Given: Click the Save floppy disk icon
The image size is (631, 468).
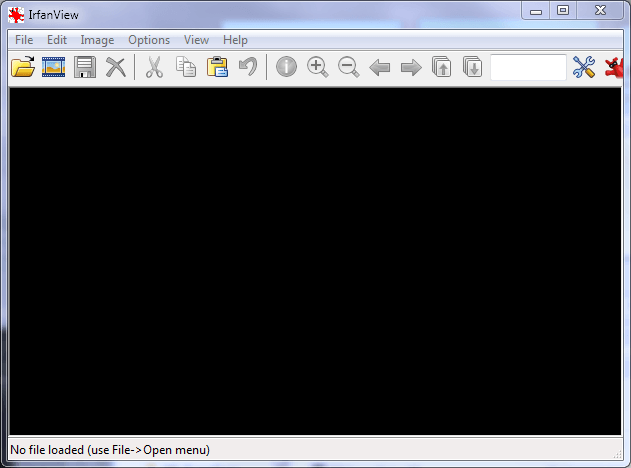Looking at the screenshot, I should point(85,67).
